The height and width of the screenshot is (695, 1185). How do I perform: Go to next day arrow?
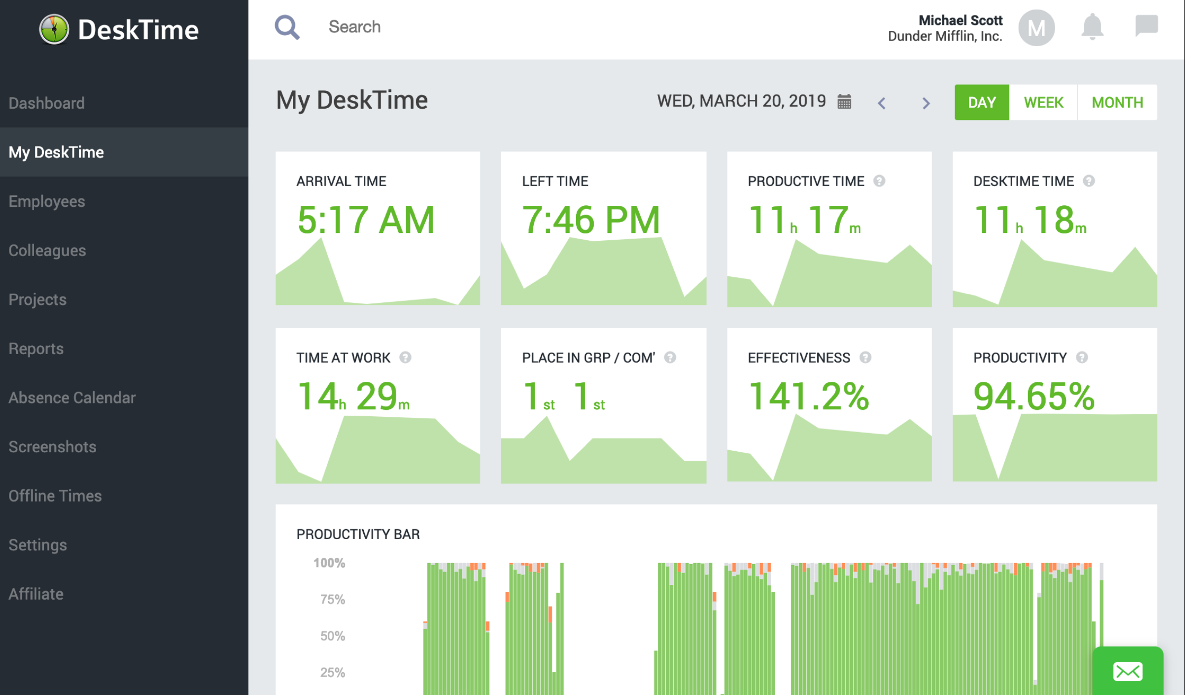tap(926, 103)
